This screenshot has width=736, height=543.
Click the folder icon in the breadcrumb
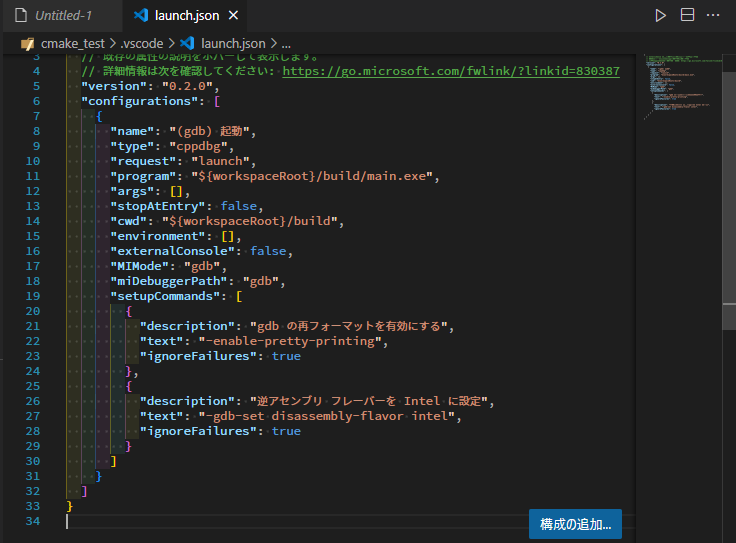28,44
